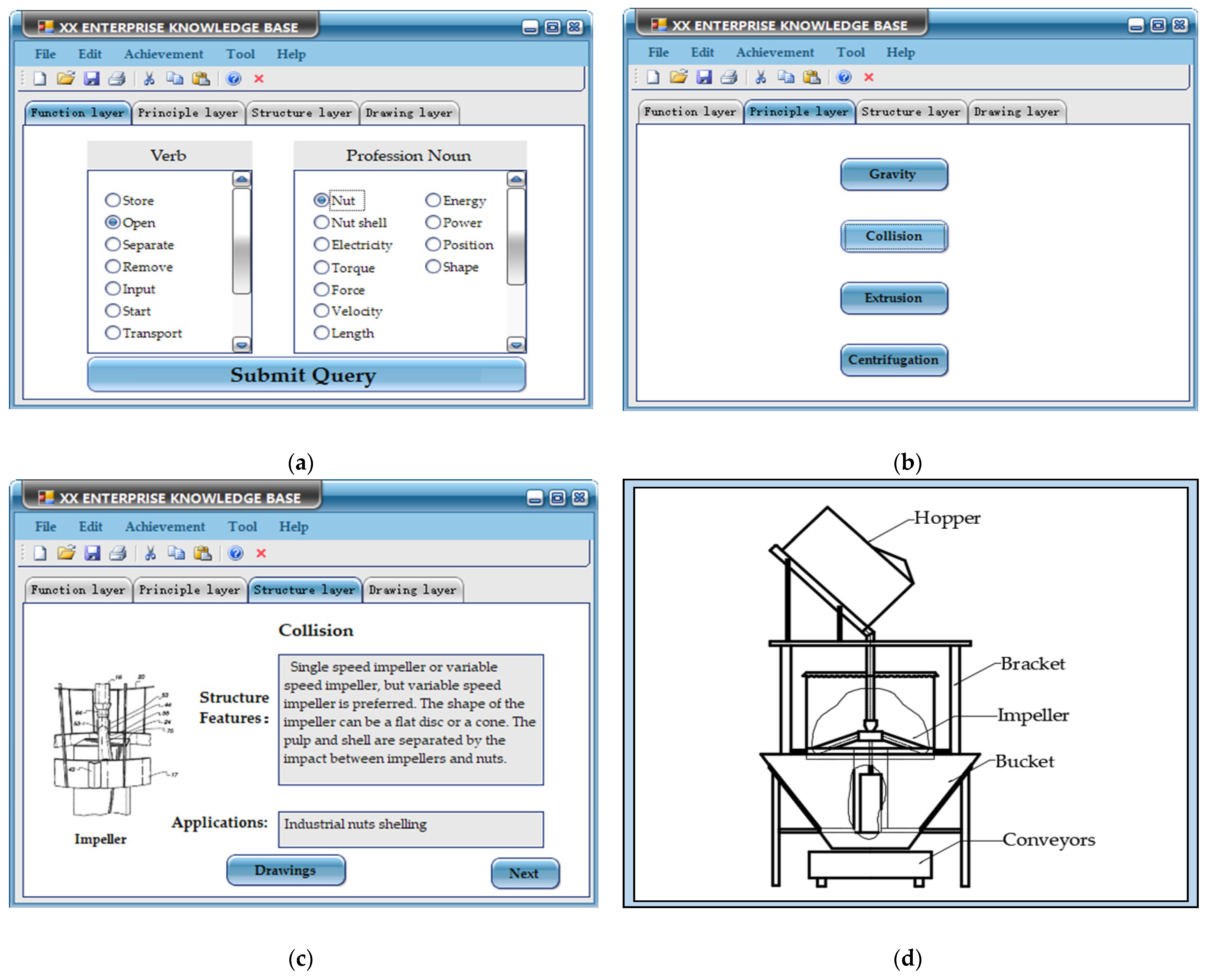1206x980 pixels.
Task: Select the Nut shell radio button
Action: coord(321,223)
